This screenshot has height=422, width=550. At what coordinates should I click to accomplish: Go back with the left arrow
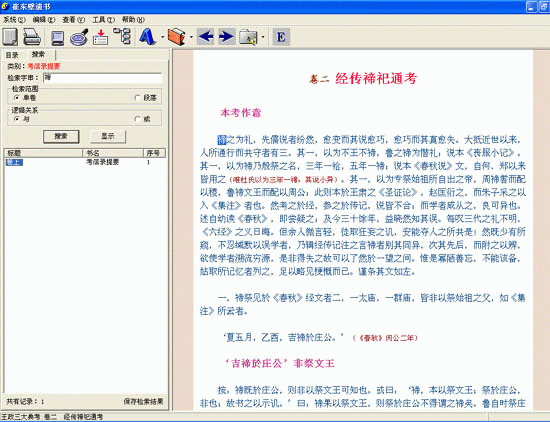tap(205, 36)
